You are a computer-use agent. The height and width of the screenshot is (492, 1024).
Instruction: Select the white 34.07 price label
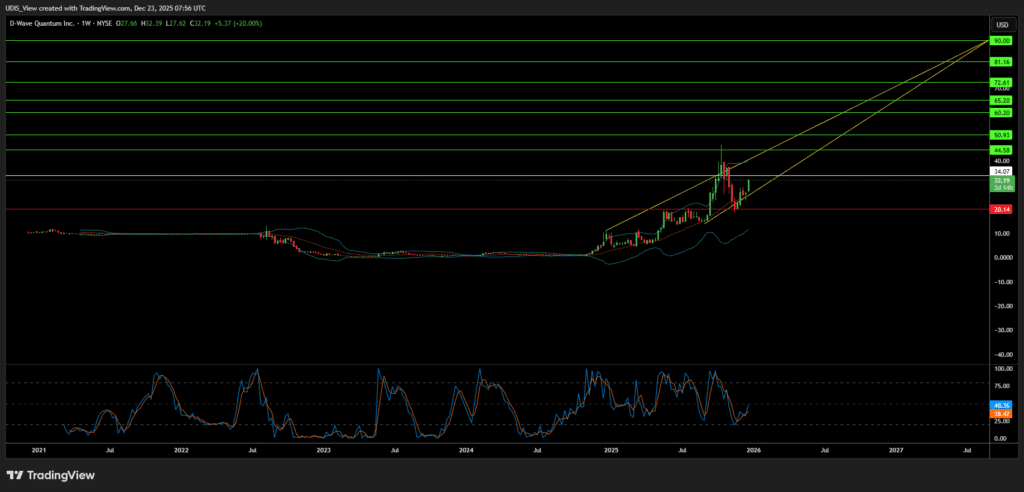1000,171
